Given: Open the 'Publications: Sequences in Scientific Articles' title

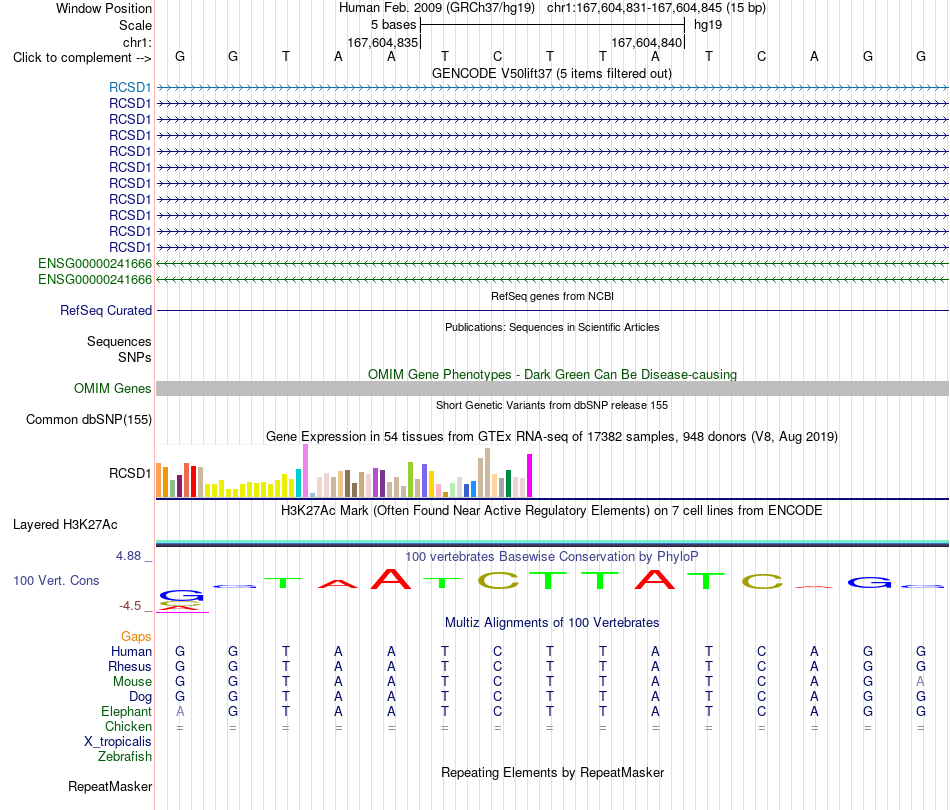Looking at the screenshot, I should 552,327.
